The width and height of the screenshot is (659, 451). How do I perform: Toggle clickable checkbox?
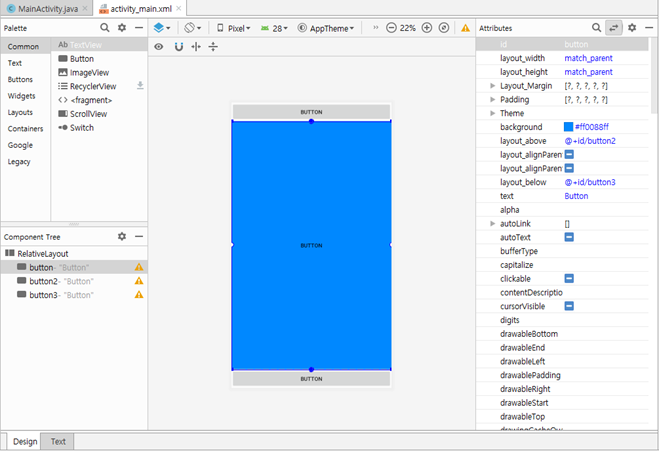coord(569,279)
